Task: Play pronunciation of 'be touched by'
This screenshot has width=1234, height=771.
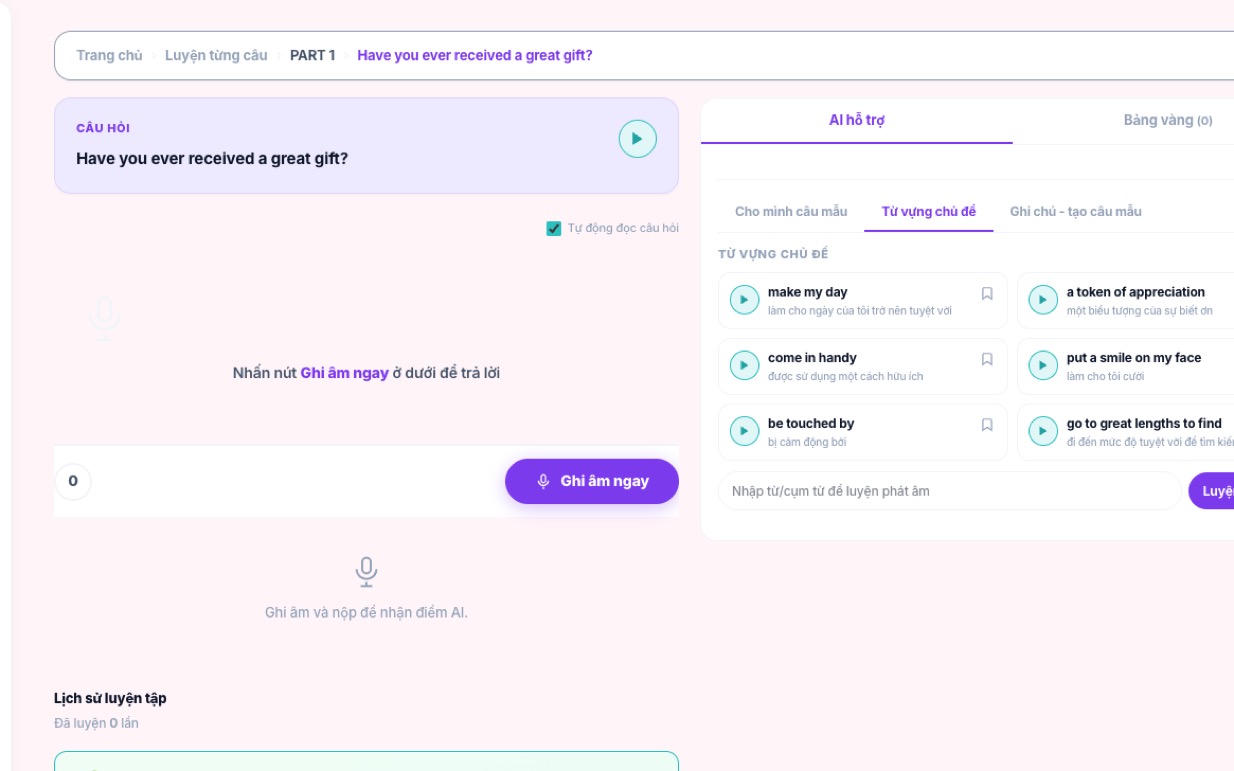Action: [x=744, y=431]
